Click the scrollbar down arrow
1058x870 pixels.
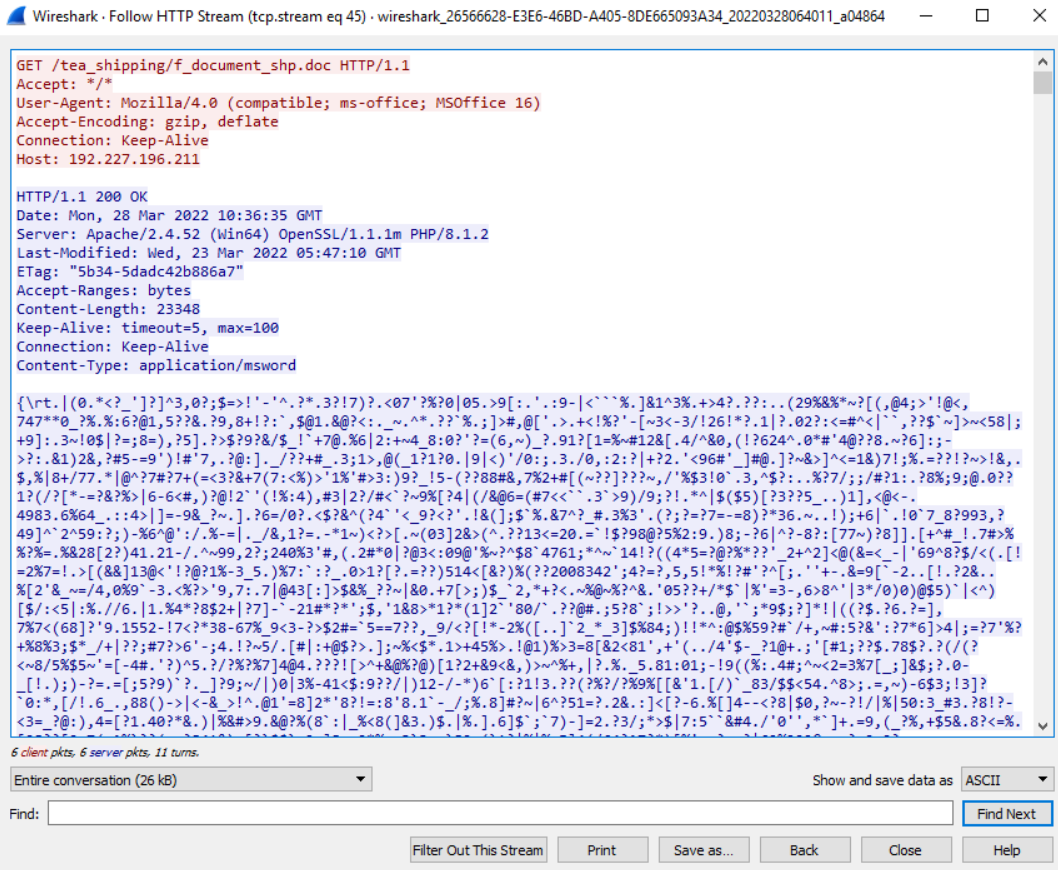[1042, 726]
